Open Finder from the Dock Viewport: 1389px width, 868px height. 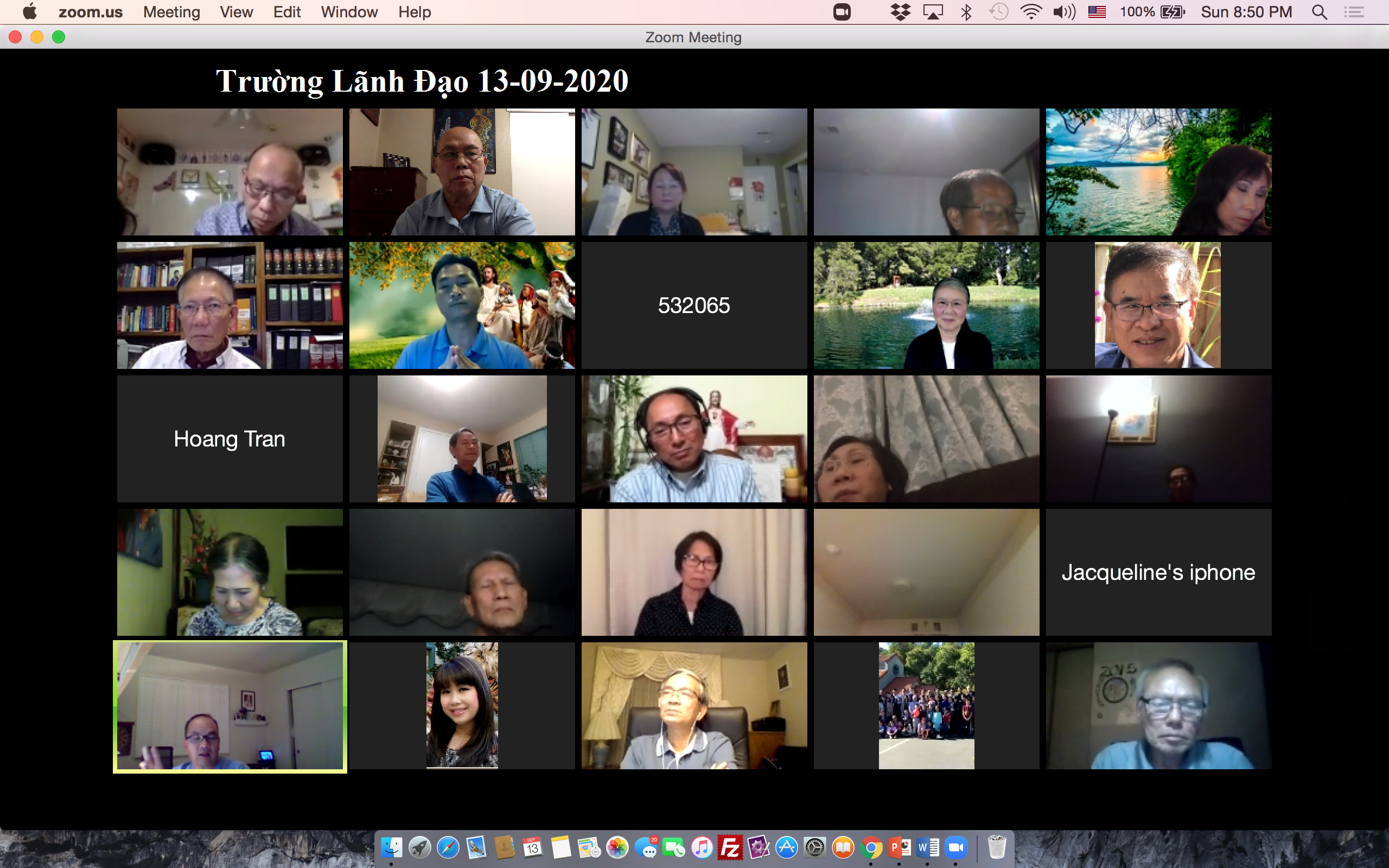point(391,847)
